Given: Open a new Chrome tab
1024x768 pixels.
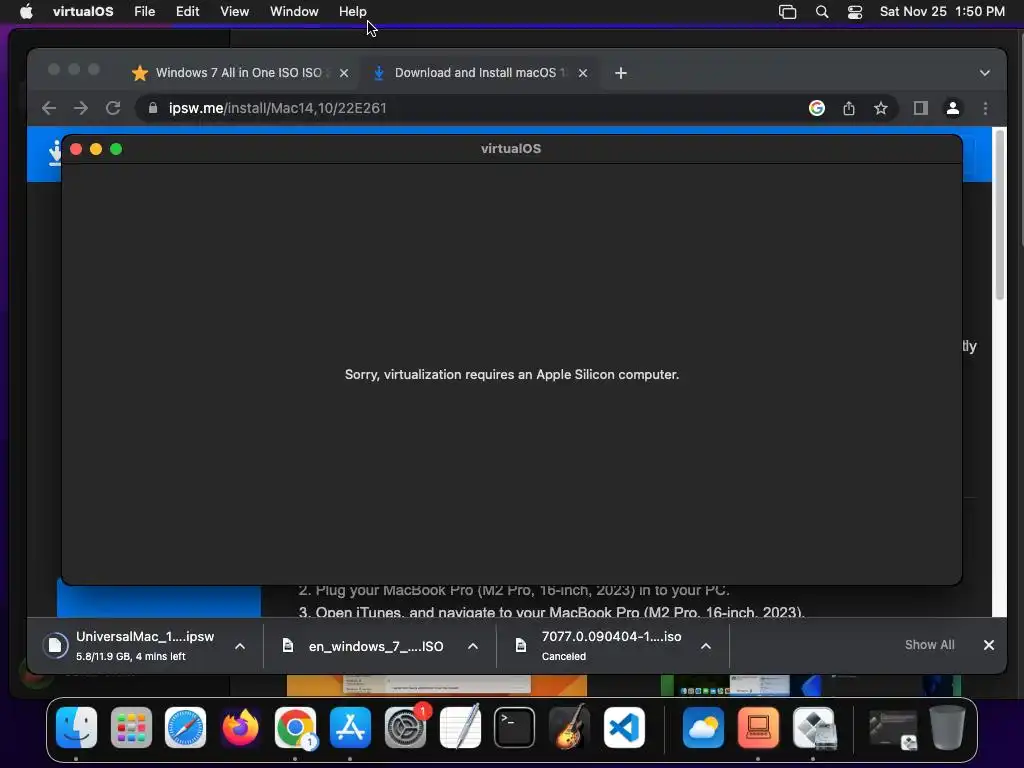Looking at the screenshot, I should (621, 73).
